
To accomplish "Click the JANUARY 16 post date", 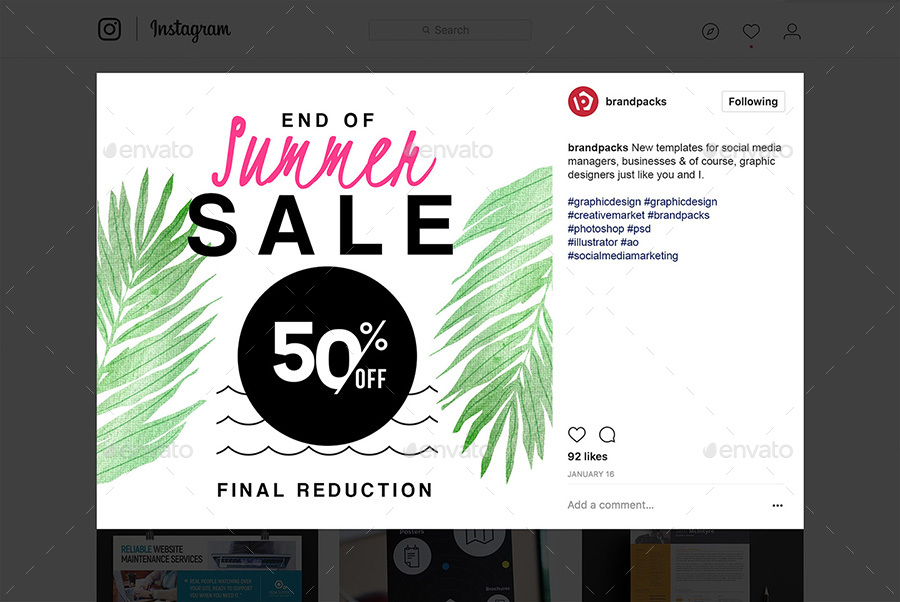I will (591, 474).
